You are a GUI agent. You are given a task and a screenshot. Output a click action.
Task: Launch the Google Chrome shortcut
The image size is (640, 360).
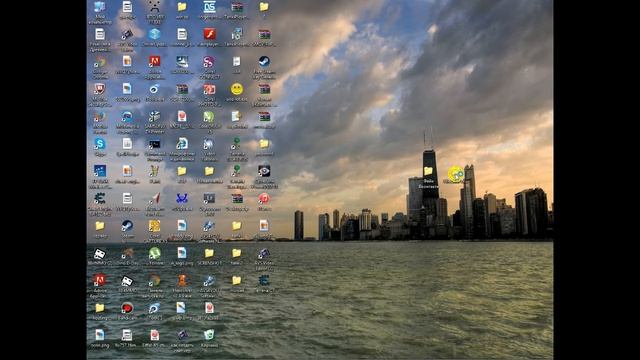click(100, 62)
